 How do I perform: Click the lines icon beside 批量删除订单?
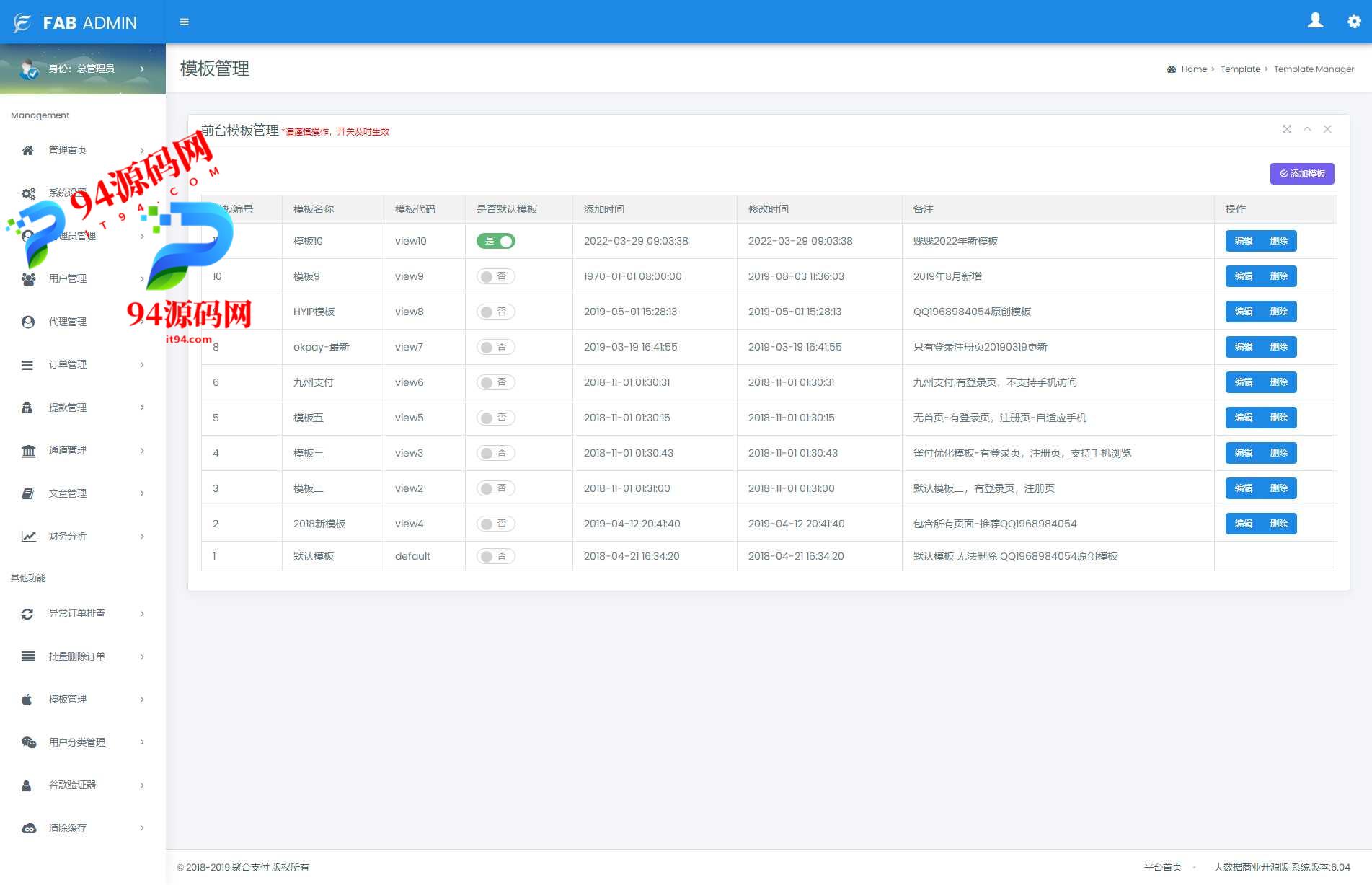[28, 656]
